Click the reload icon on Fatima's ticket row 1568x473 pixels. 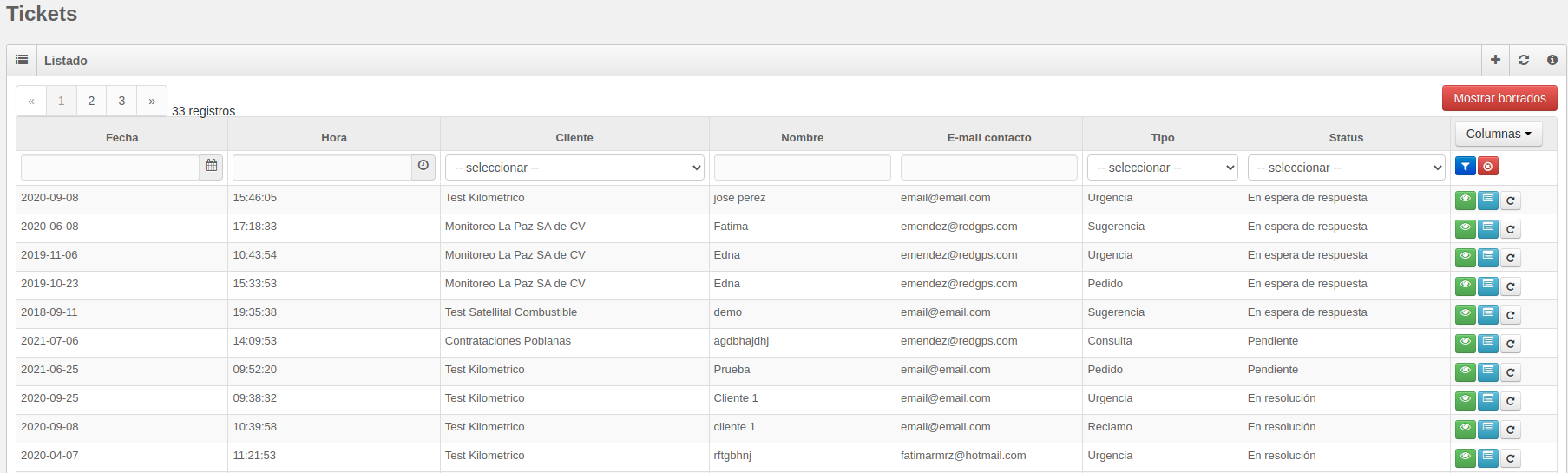pos(1511,229)
